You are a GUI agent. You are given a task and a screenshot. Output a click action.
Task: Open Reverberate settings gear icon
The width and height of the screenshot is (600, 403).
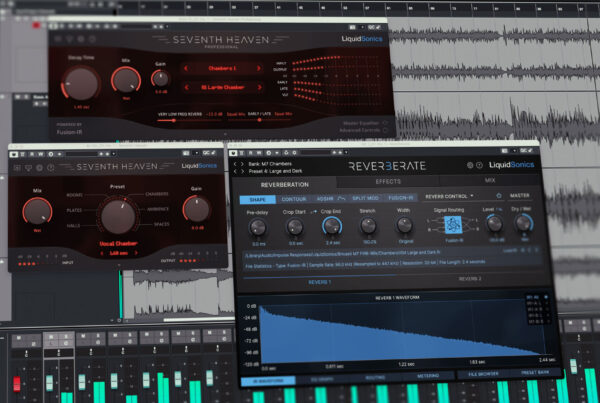(x=470, y=165)
